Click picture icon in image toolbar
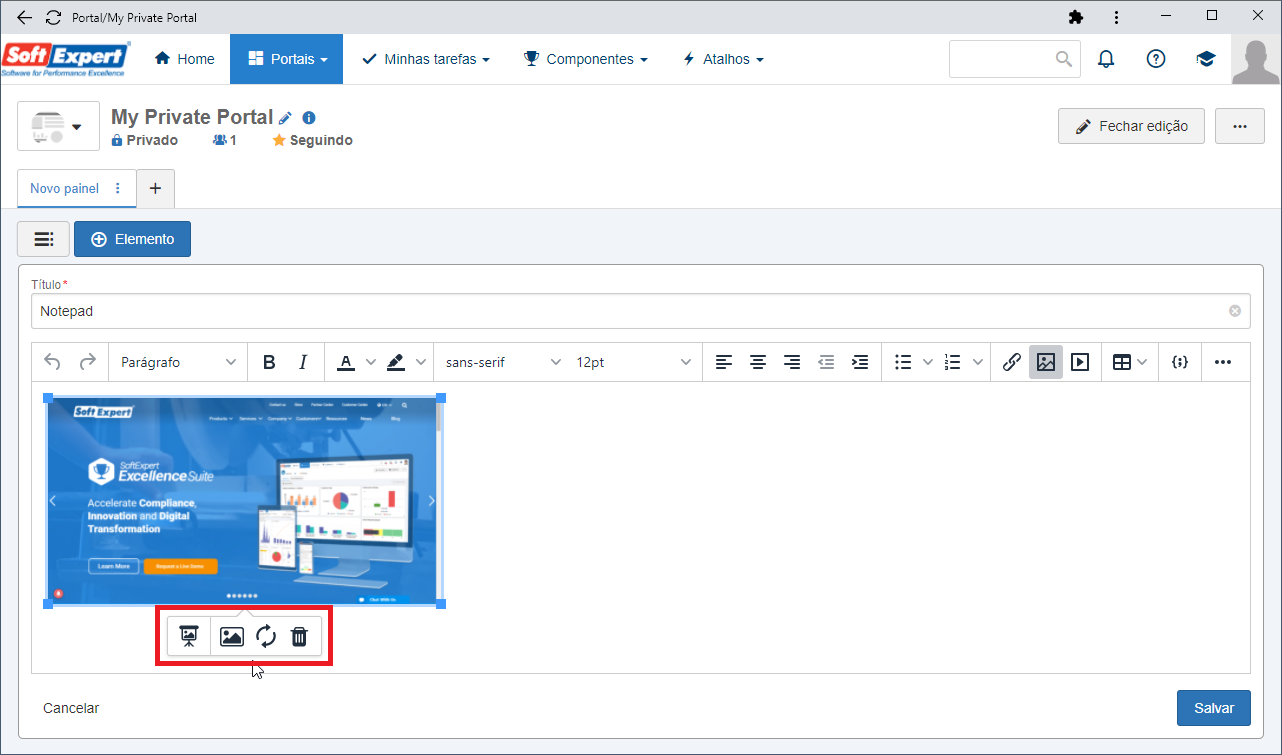The height and width of the screenshot is (755, 1282). 232,636
